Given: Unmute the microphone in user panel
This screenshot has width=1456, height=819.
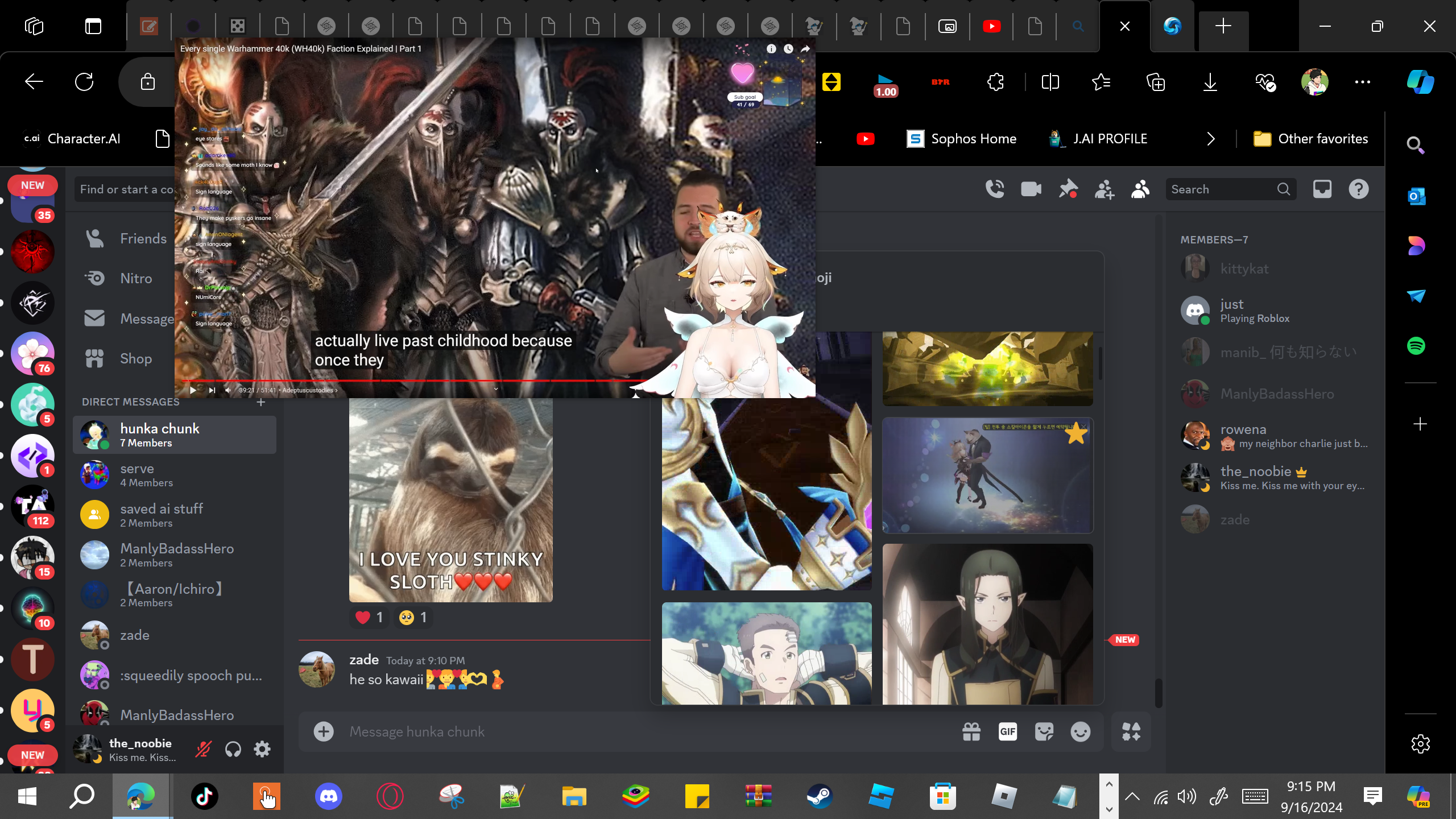Looking at the screenshot, I should (x=203, y=750).
